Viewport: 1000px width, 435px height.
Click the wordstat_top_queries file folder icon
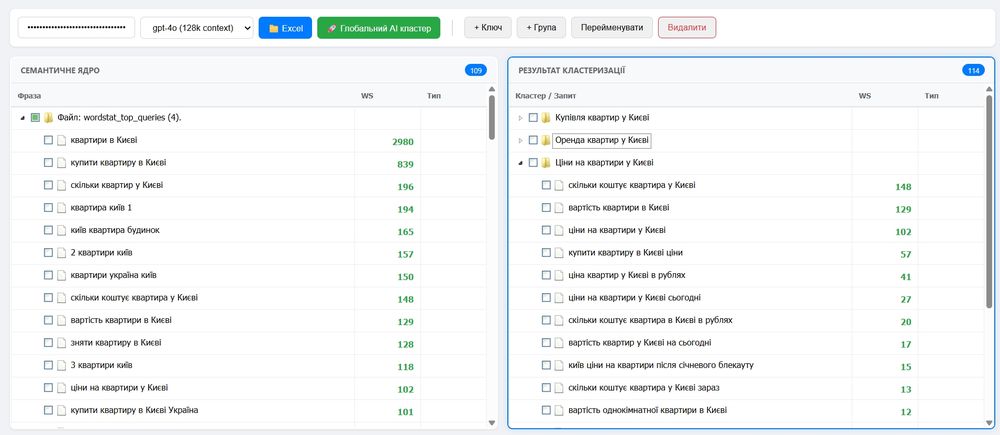48,118
